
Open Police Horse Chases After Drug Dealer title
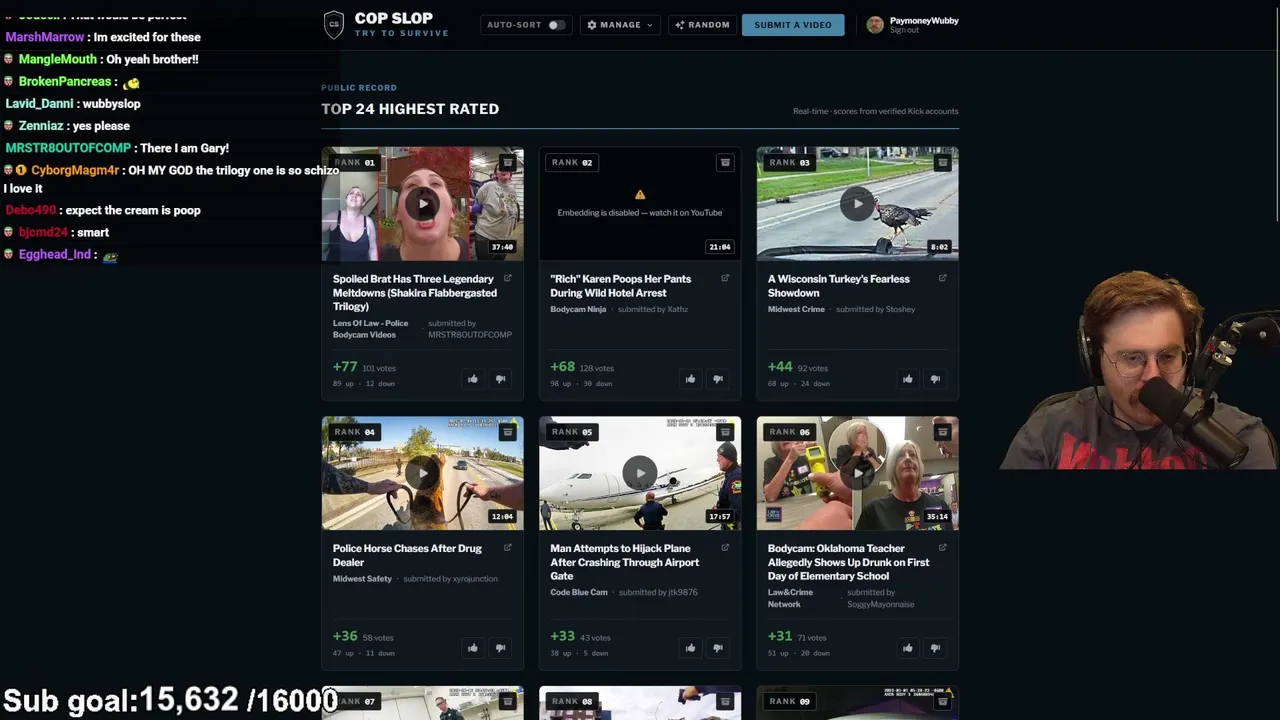[407, 555]
